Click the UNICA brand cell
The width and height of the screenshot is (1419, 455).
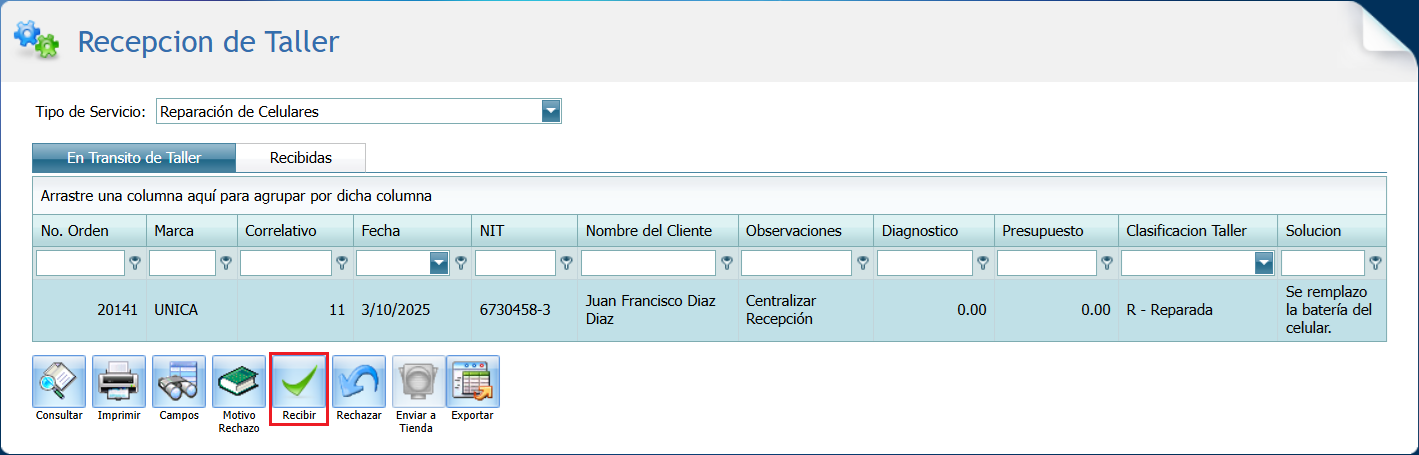pyautogui.click(x=192, y=310)
